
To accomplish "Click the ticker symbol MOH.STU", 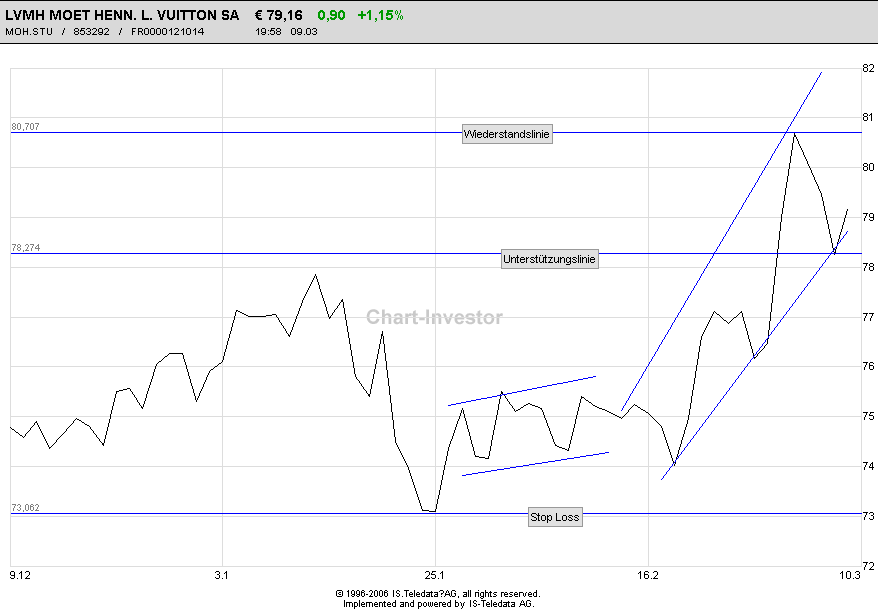I will click(x=29, y=32).
